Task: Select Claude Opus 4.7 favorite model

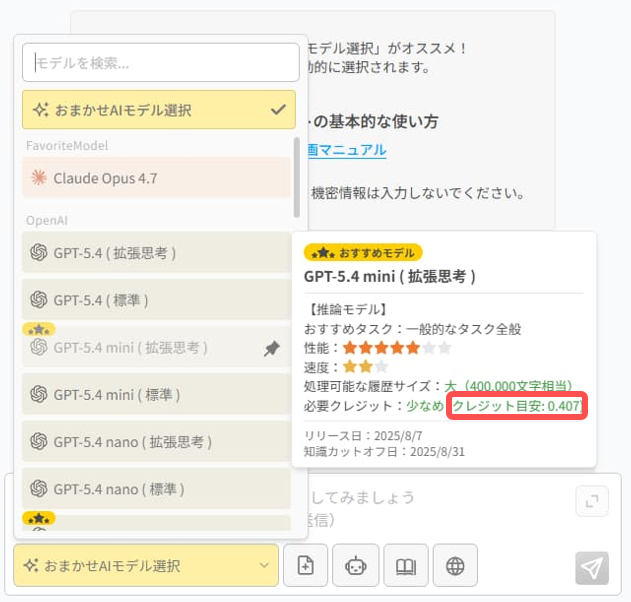Action: [156, 178]
